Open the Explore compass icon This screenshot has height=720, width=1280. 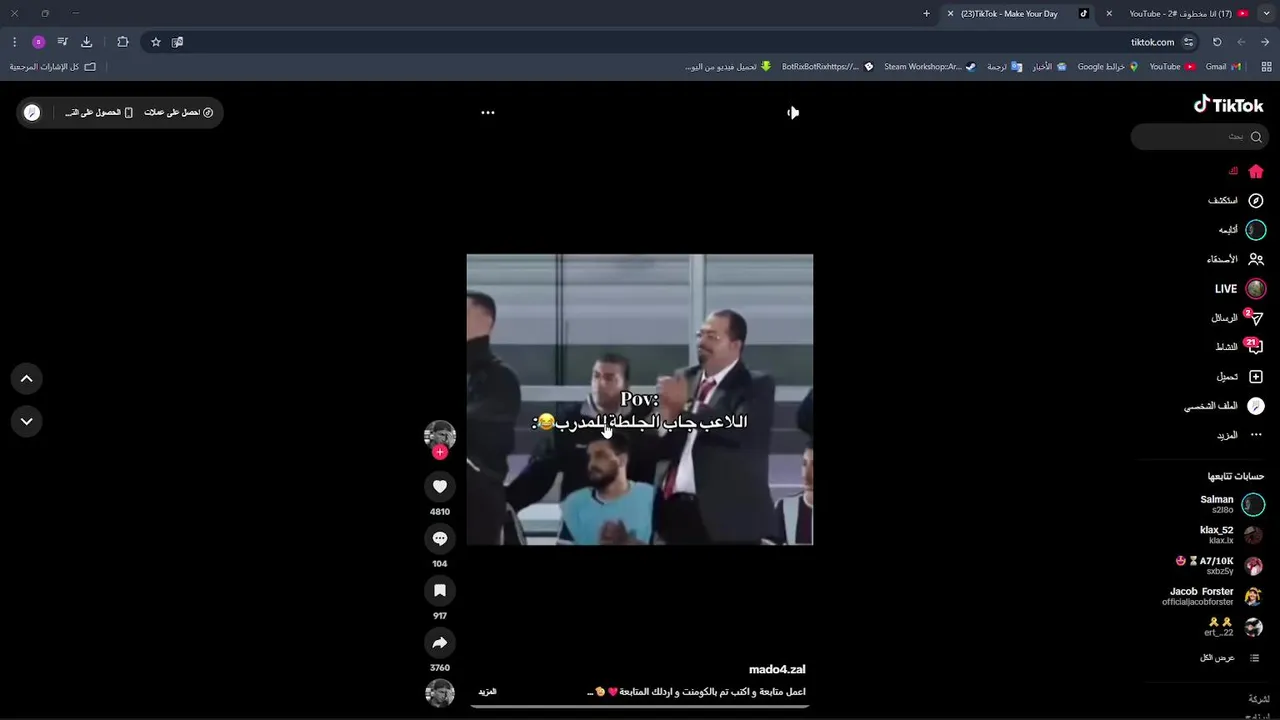(1256, 200)
